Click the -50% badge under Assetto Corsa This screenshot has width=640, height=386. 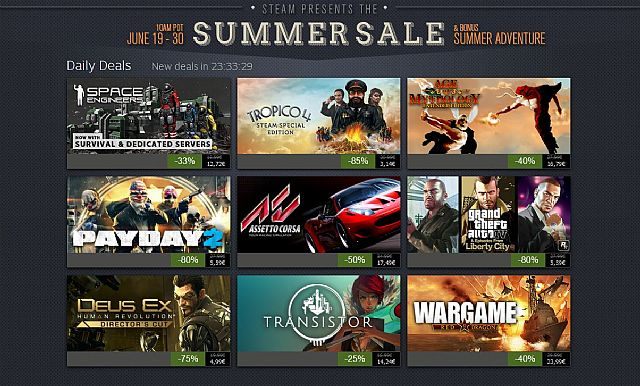(354, 260)
